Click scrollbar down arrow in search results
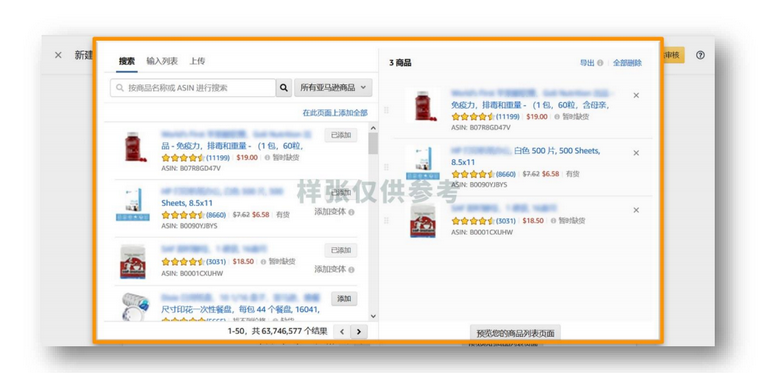Screen dimensions: 760x373 click(373, 316)
